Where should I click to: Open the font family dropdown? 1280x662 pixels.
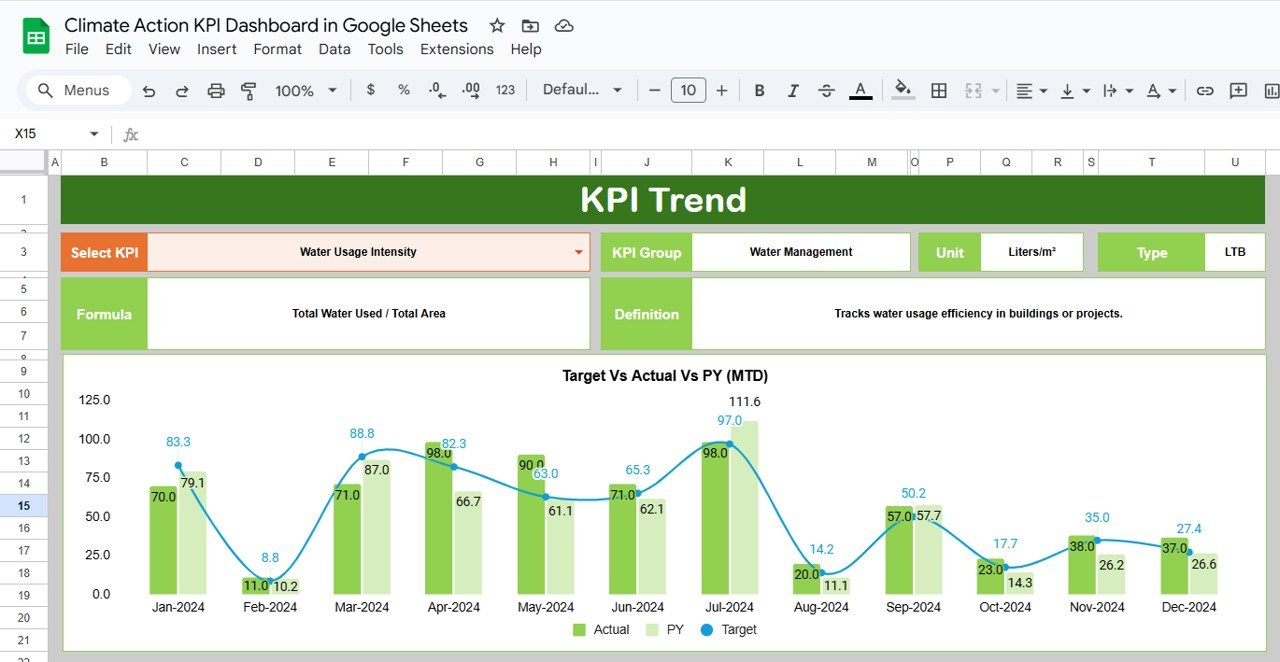click(x=582, y=90)
